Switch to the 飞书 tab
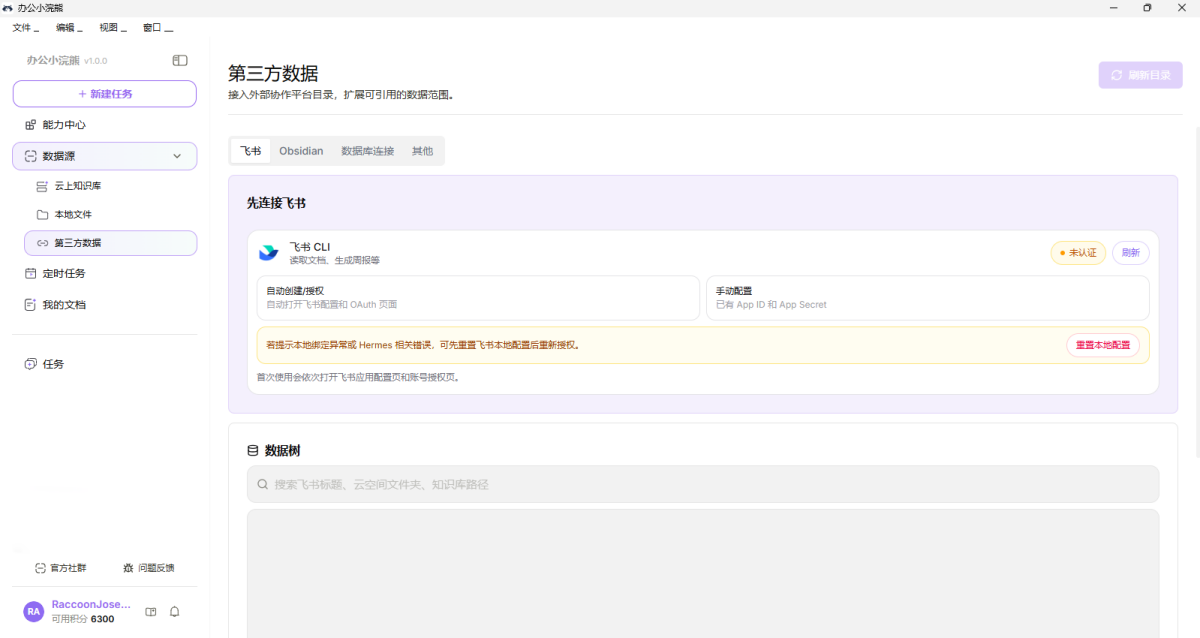This screenshot has height=638, width=1200. coord(250,151)
